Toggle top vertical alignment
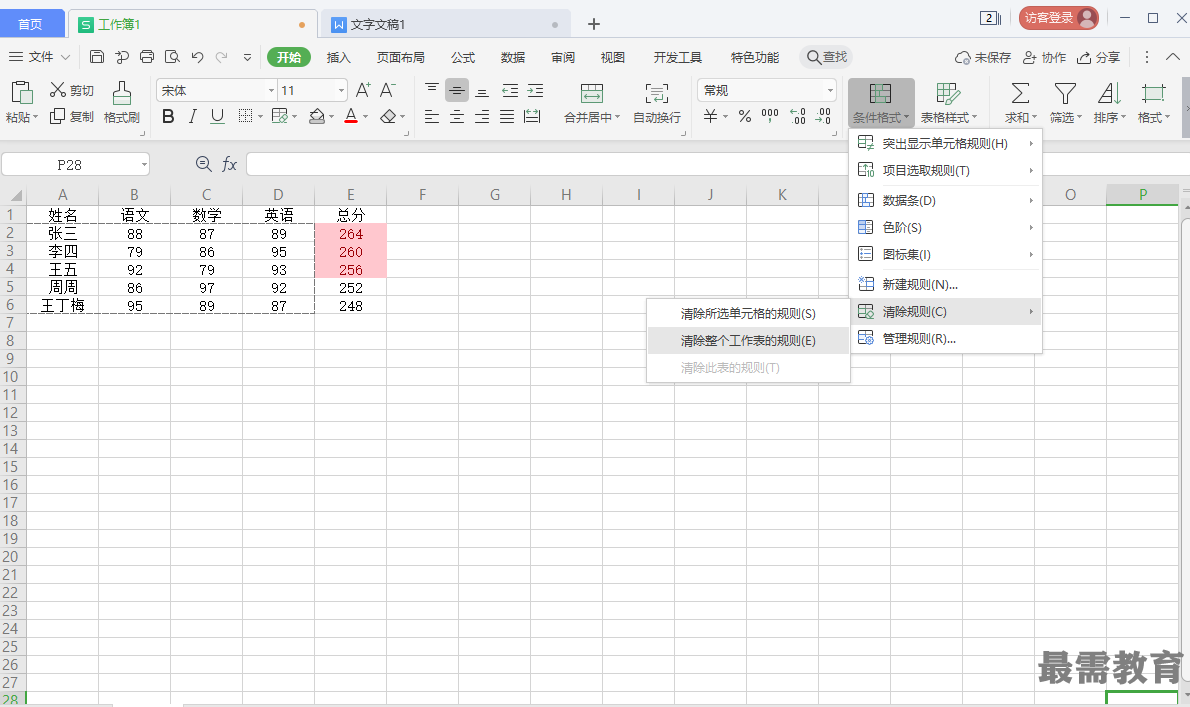 point(432,90)
